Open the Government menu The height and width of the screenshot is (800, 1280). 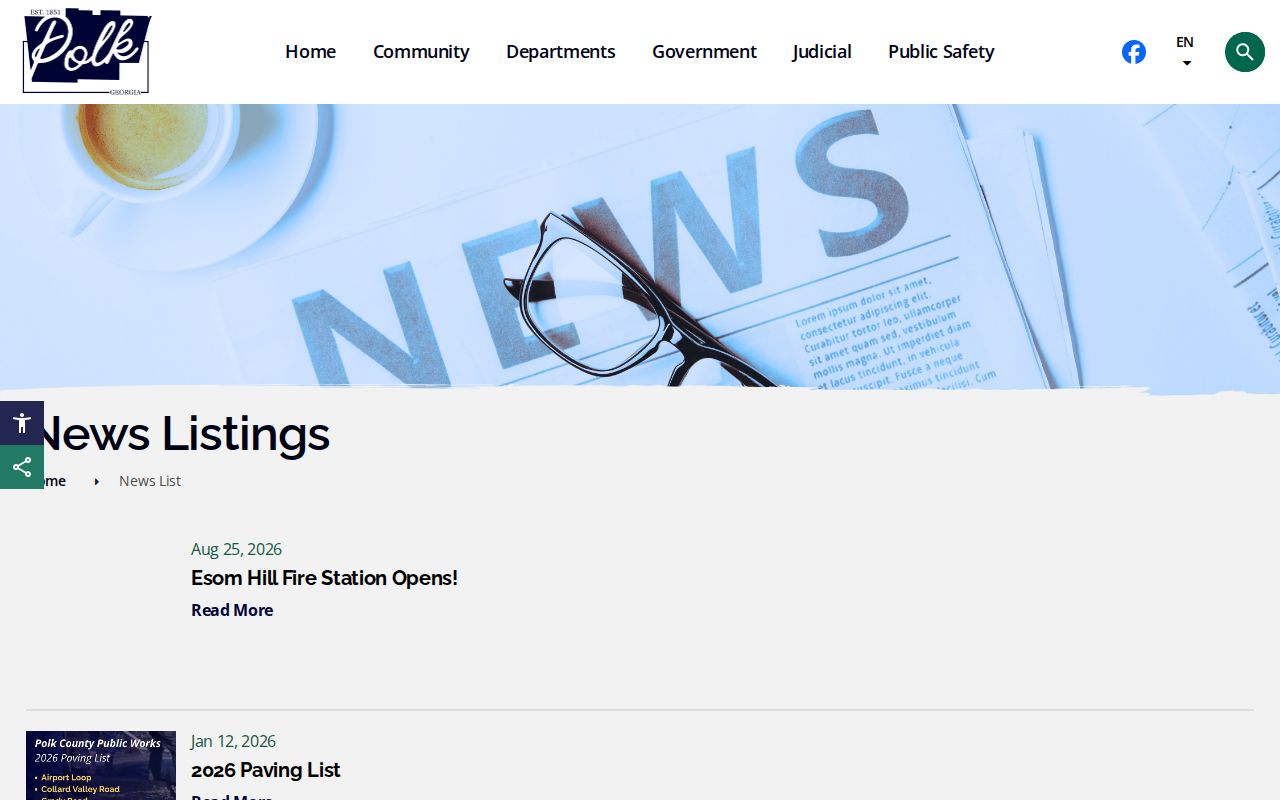(x=704, y=51)
